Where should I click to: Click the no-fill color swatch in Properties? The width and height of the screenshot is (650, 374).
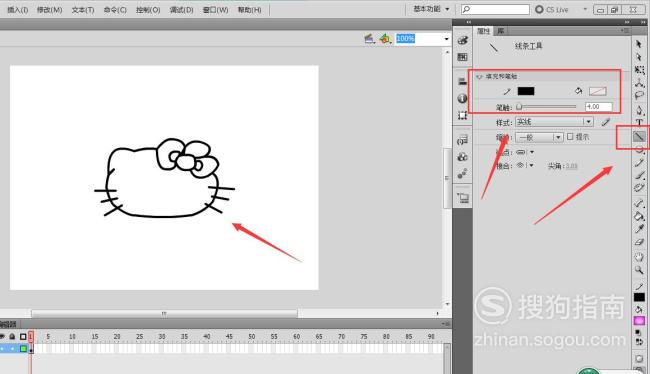(597, 91)
